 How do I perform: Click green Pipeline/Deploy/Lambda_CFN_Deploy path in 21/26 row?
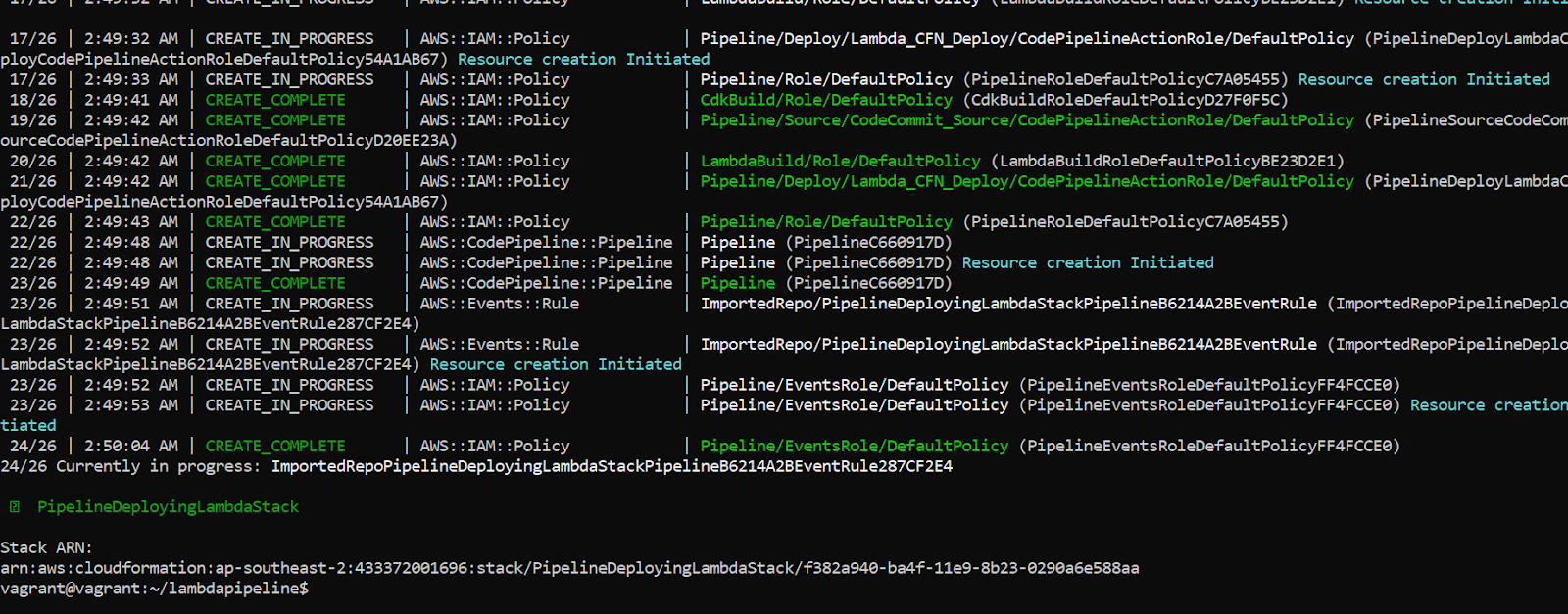[x=1027, y=181]
